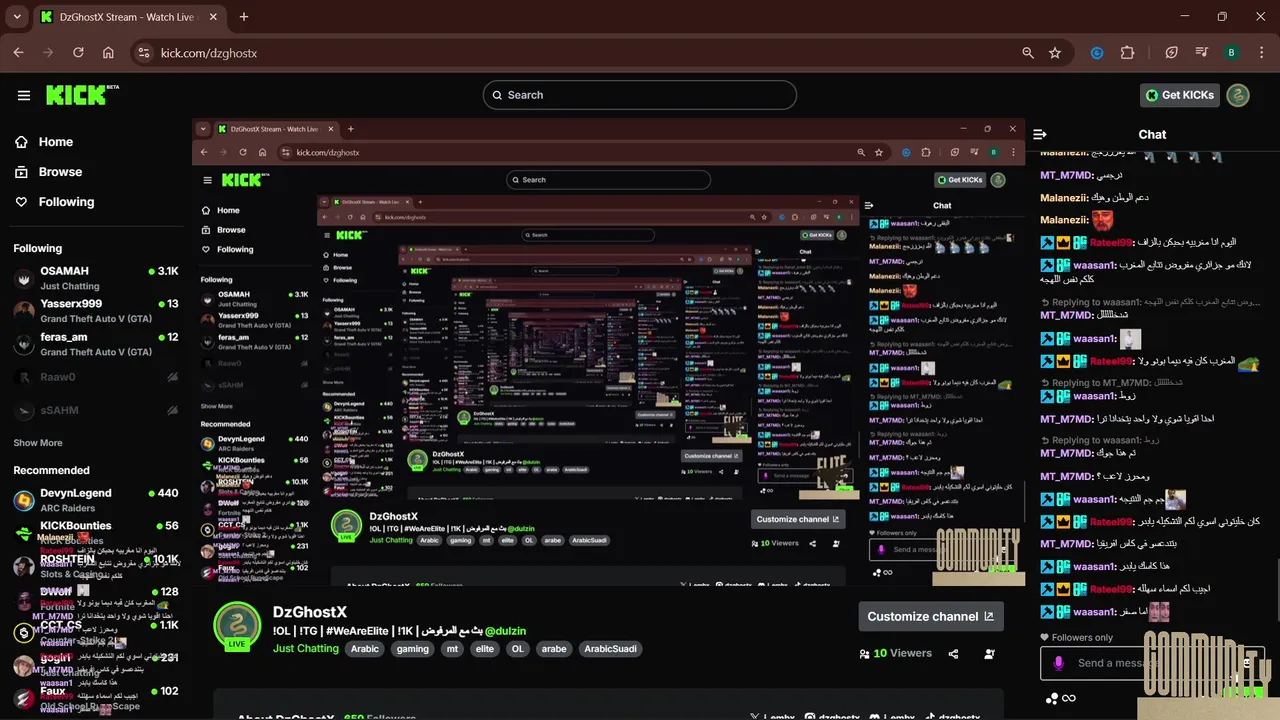Open offline channel sSAHM in outer sidebar
1280x720 pixels.
pyautogui.click(x=96, y=410)
